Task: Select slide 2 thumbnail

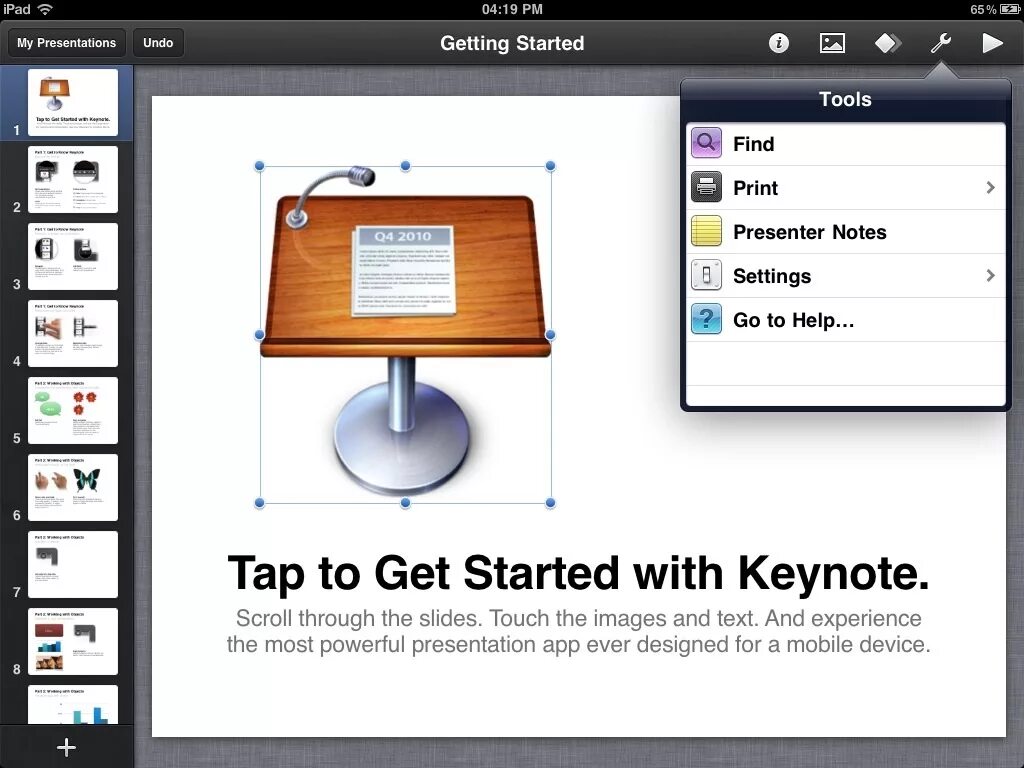Action: click(x=72, y=179)
